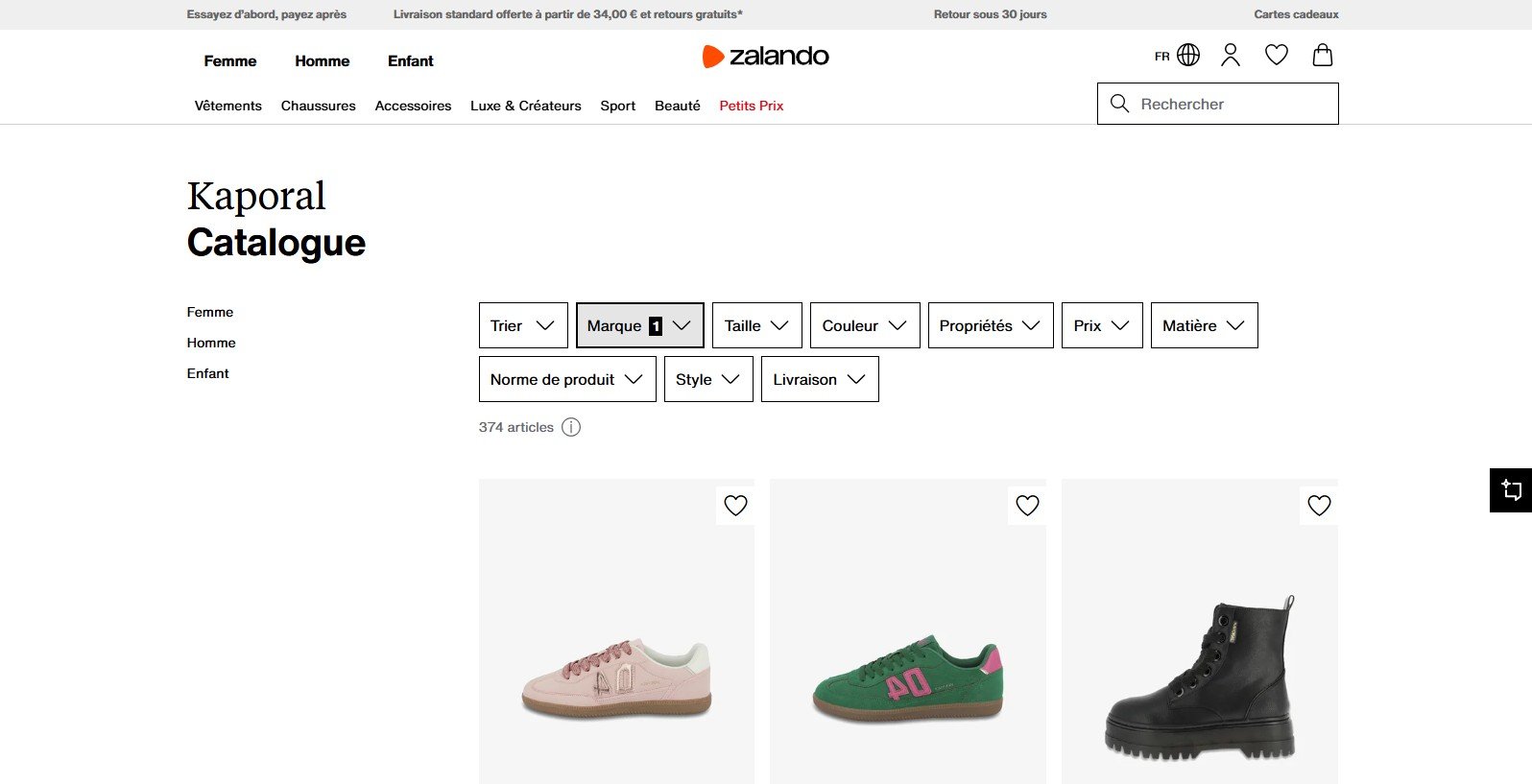Open the user account icon

pyautogui.click(x=1230, y=55)
